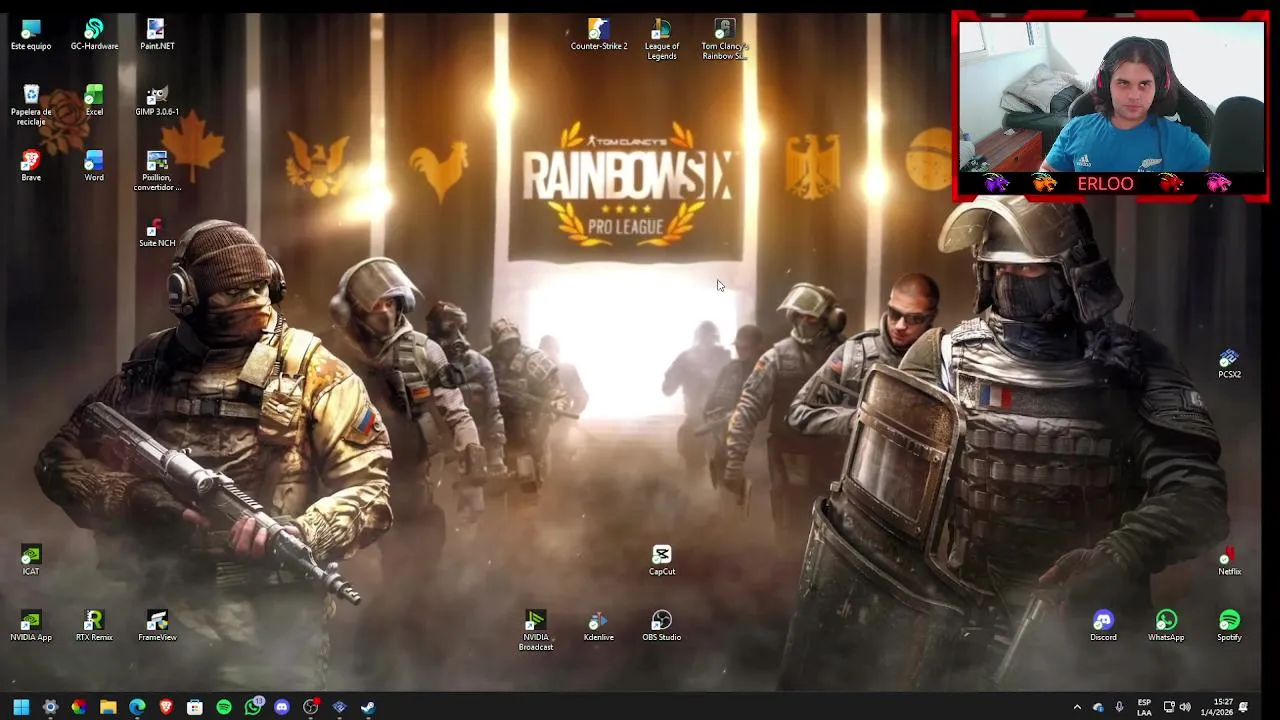1280x720 pixels.
Task: Open PCSX2 emulator desktop icon
Action: click(1229, 364)
